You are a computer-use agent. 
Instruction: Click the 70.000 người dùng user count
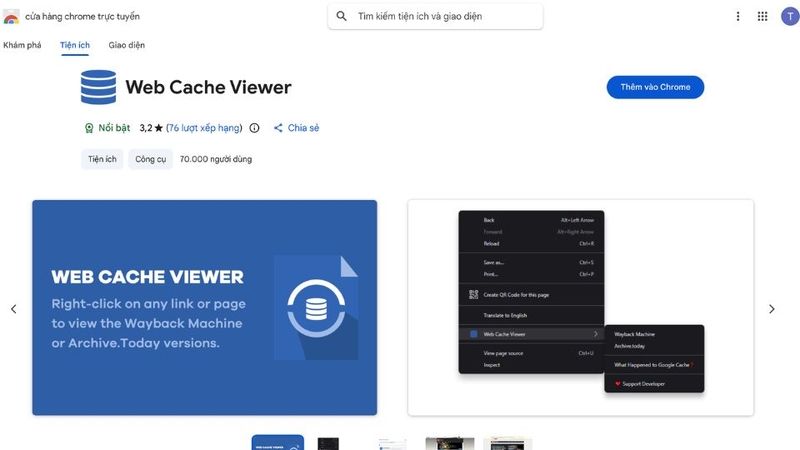click(x=216, y=159)
